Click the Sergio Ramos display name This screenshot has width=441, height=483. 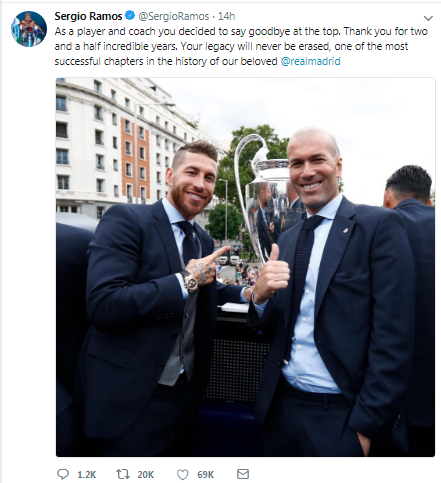coord(88,16)
